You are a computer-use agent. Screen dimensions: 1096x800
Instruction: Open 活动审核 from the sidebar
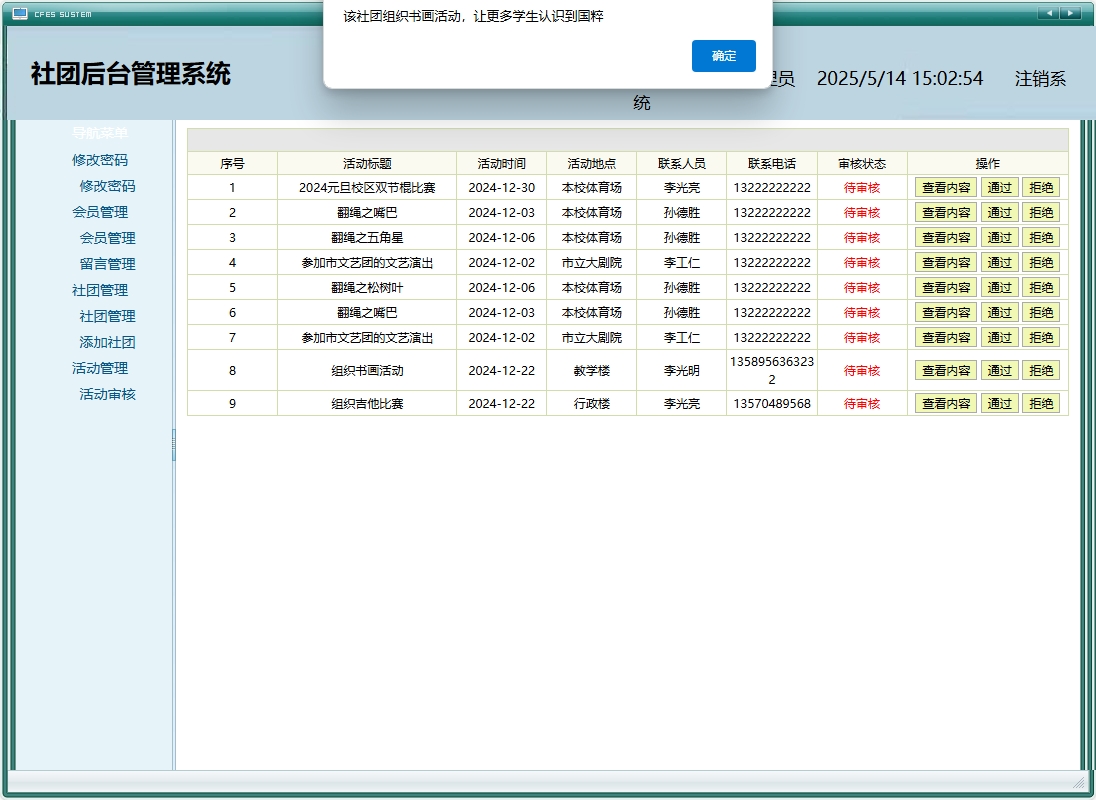[x=107, y=394]
